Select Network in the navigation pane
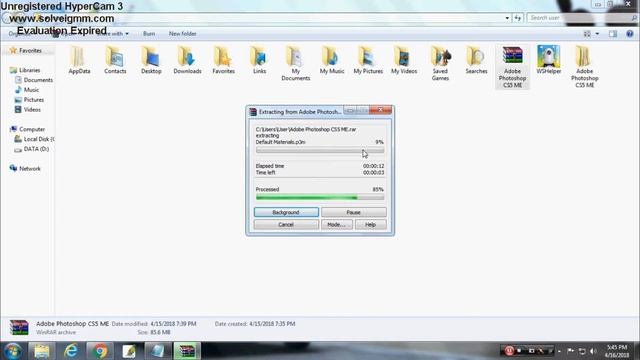Screen dimensions: 640x360 pos(29,169)
